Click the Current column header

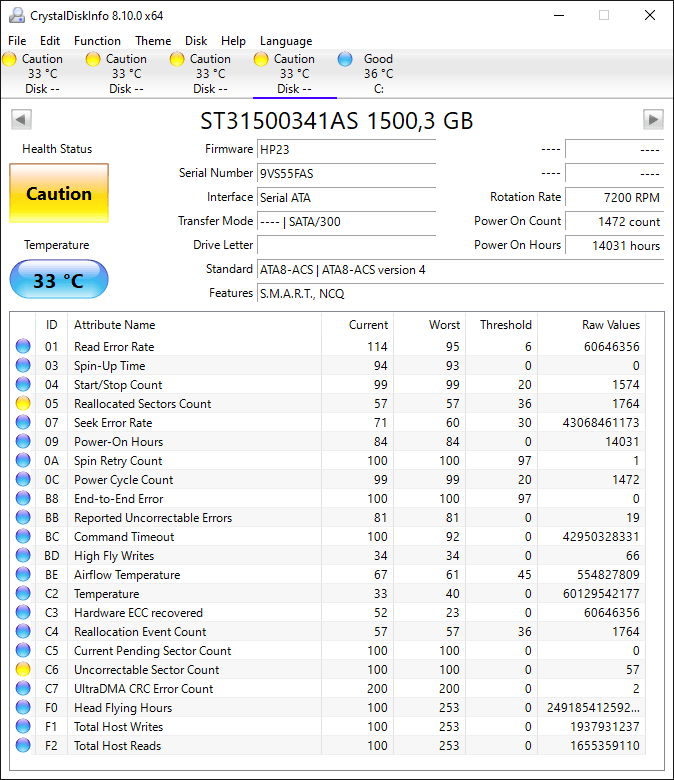(x=358, y=325)
